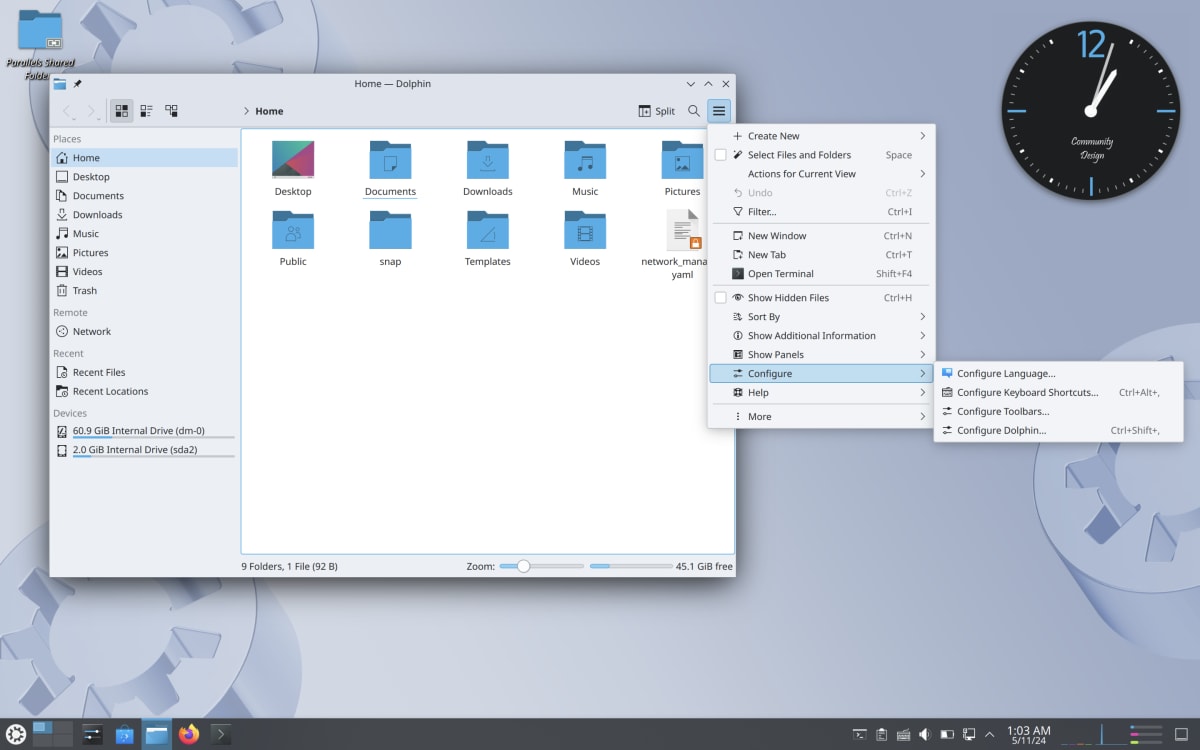Select the snap folder icon

coord(390,230)
